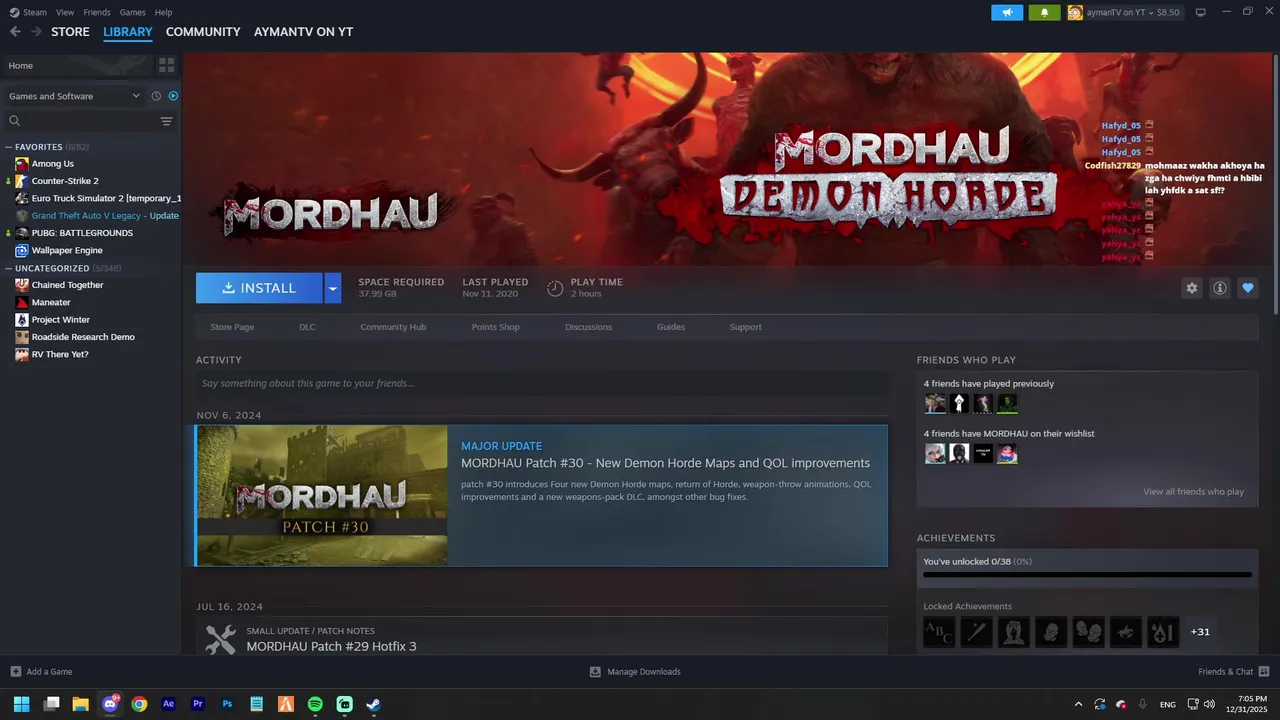Image resolution: width=1280 pixels, height=720 pixels.
Task: Open the green notifications bell
Action: click(1045, 12)
